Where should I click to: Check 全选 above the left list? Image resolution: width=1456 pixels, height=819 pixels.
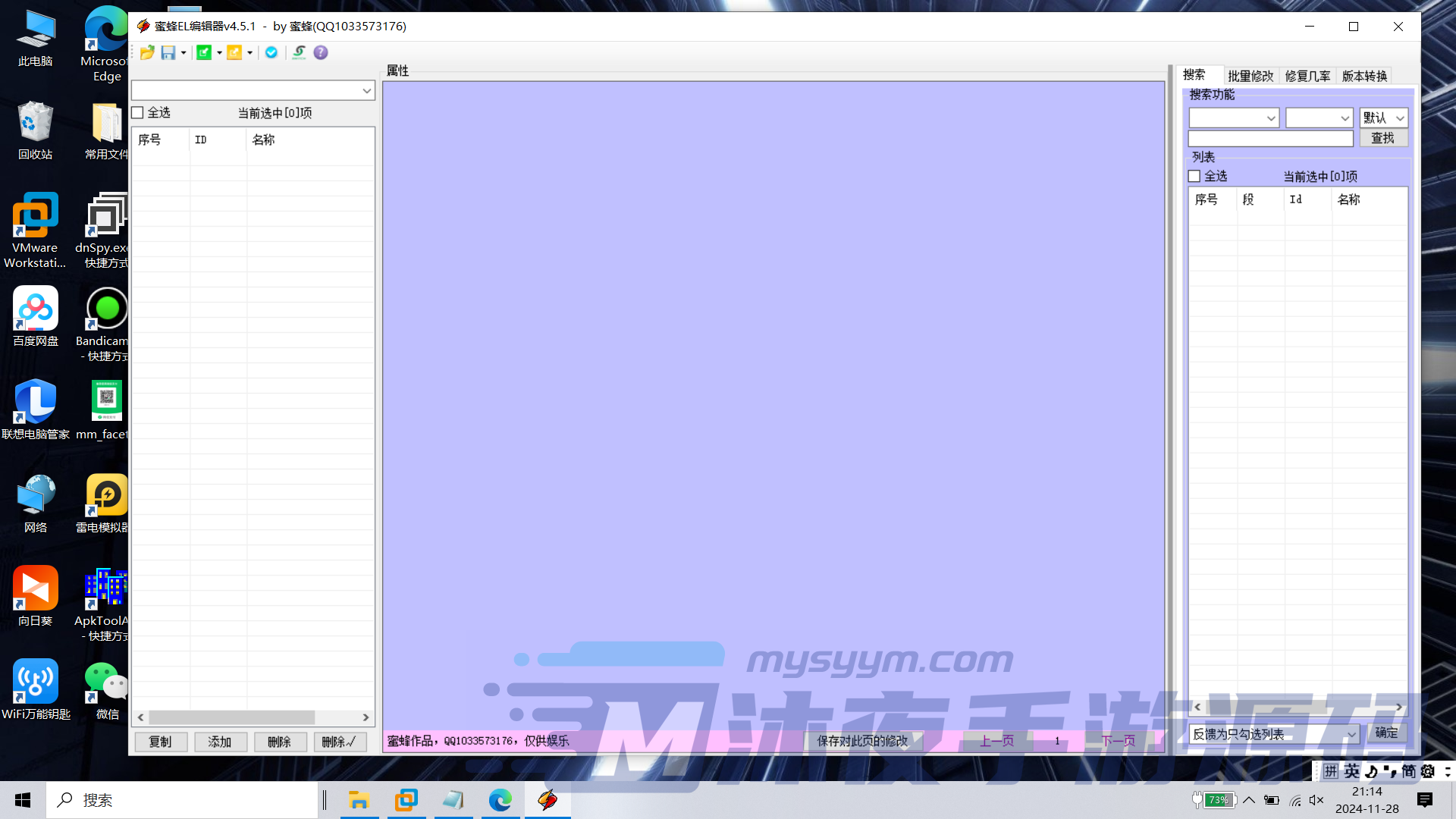[x=138, y=113]
